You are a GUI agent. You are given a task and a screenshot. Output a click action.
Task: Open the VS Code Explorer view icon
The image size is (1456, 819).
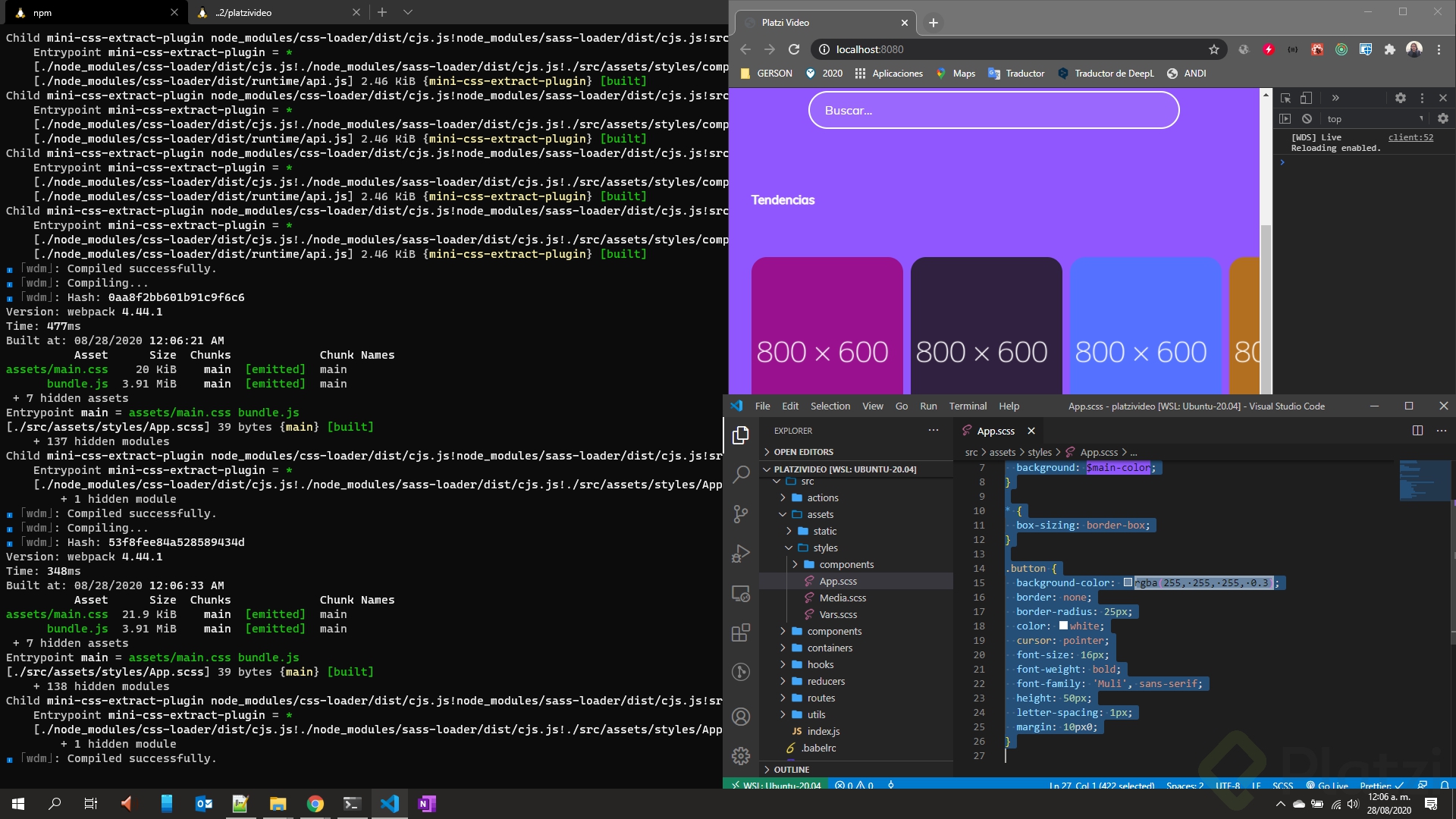click(x=741, y=435)
